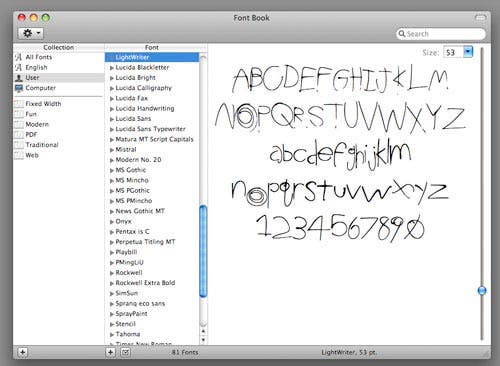Select Matura MT Script Capitals font
Viewport: 500px width, 366px height.
[154, 139]
